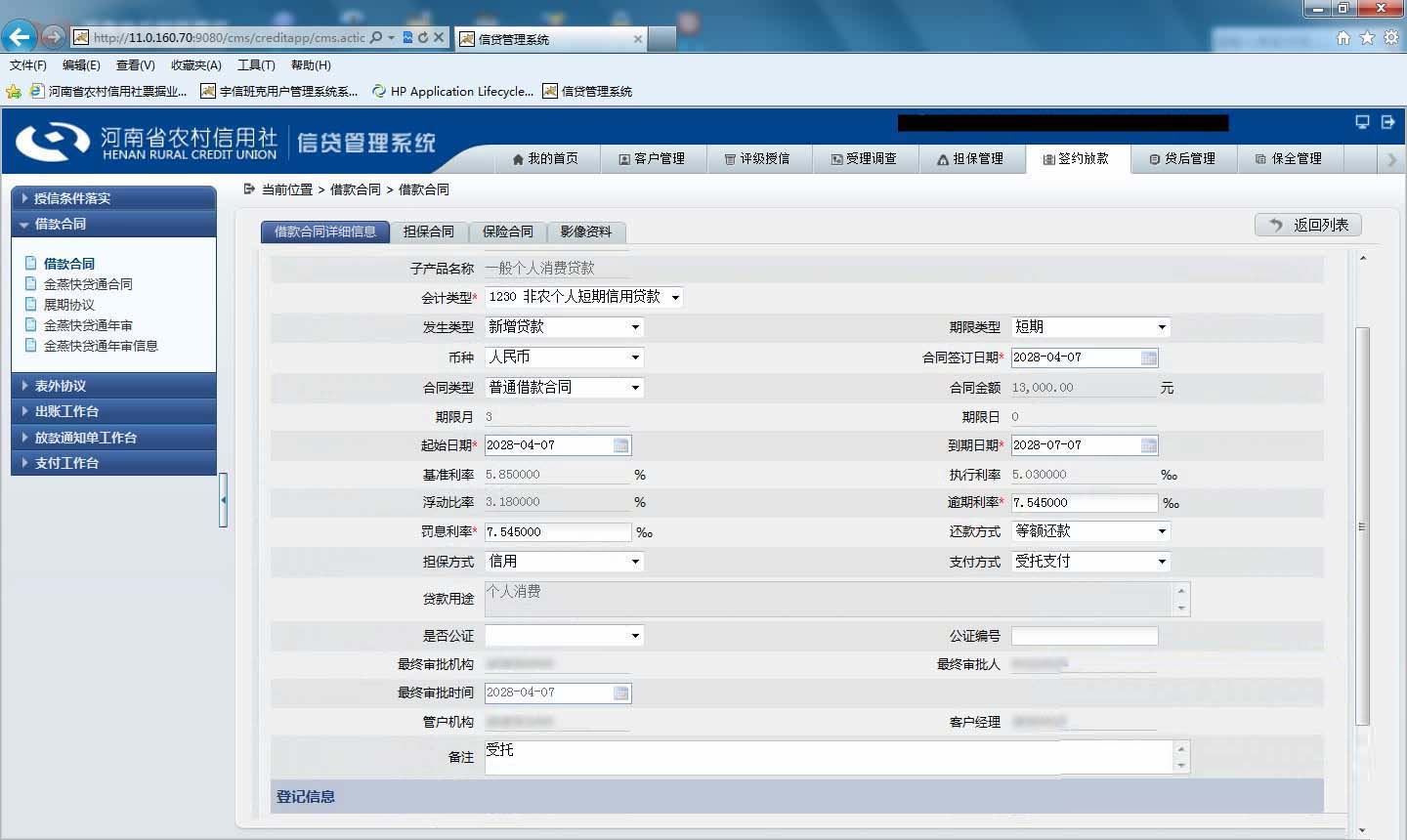Open 工具(T) menu
The width and height of the screenshot is (1407, 840).
coord(256,65)
